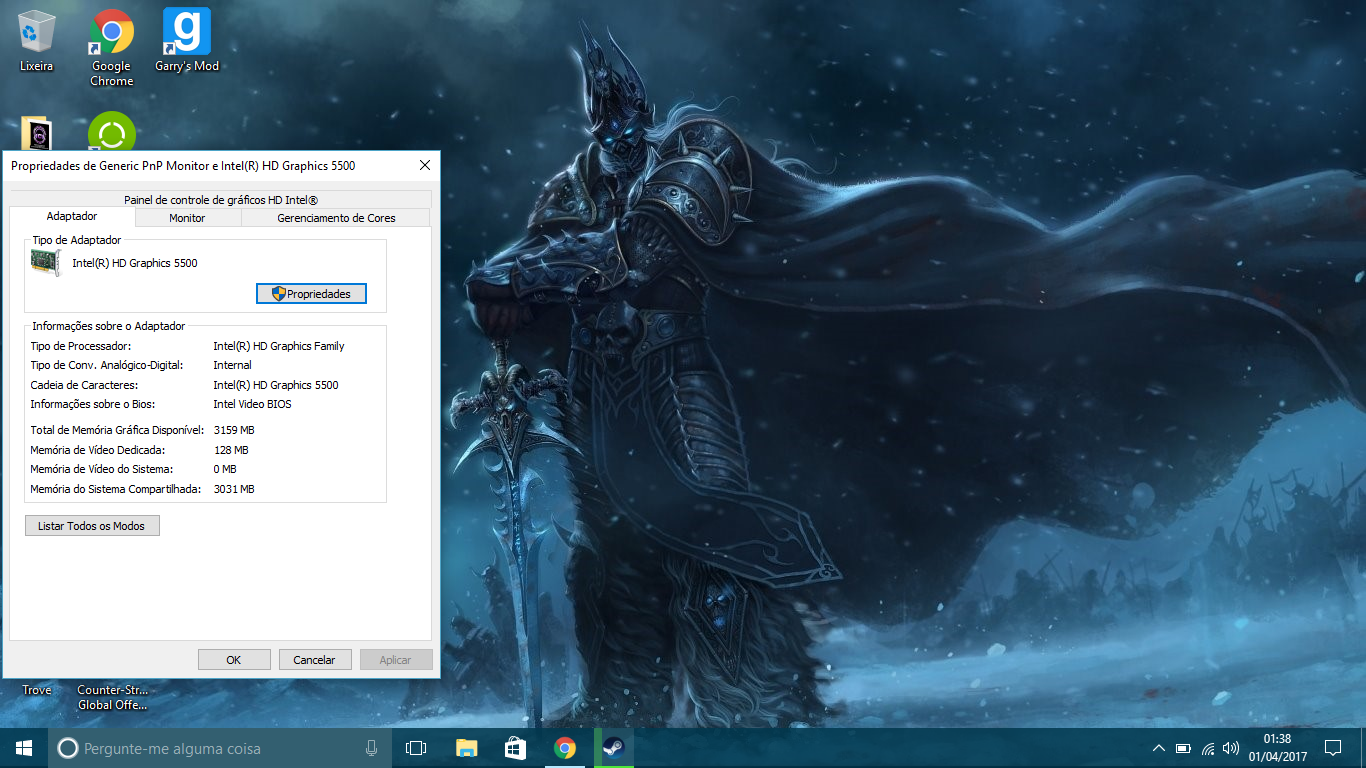Click the Aplicar button
This screenshot has width=1366, height=768.
point(396,660)
